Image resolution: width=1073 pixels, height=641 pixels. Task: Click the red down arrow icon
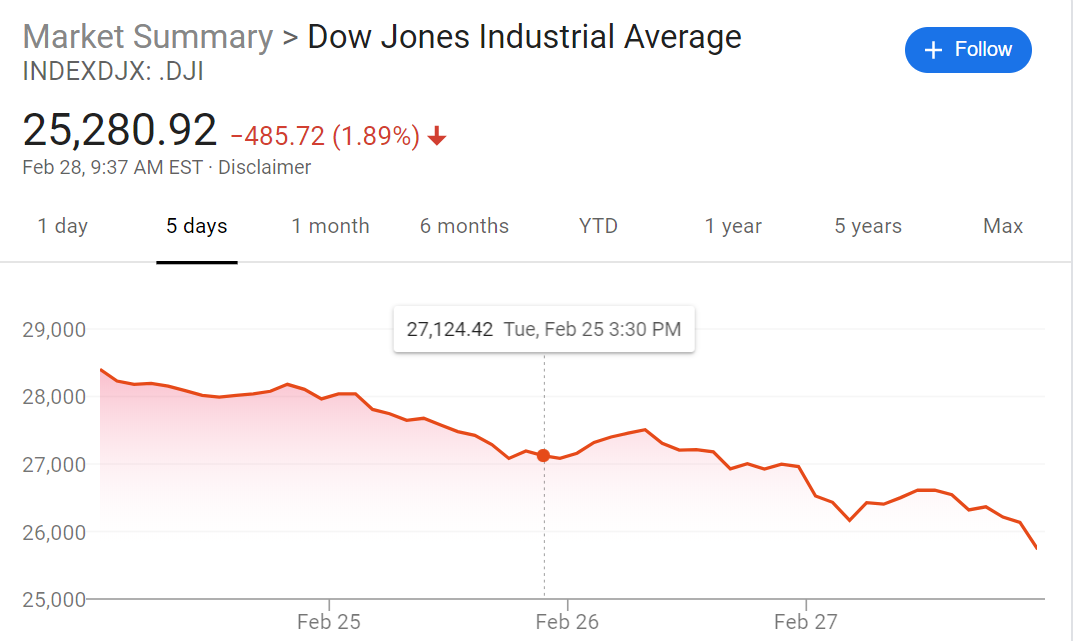click(437, 136)
